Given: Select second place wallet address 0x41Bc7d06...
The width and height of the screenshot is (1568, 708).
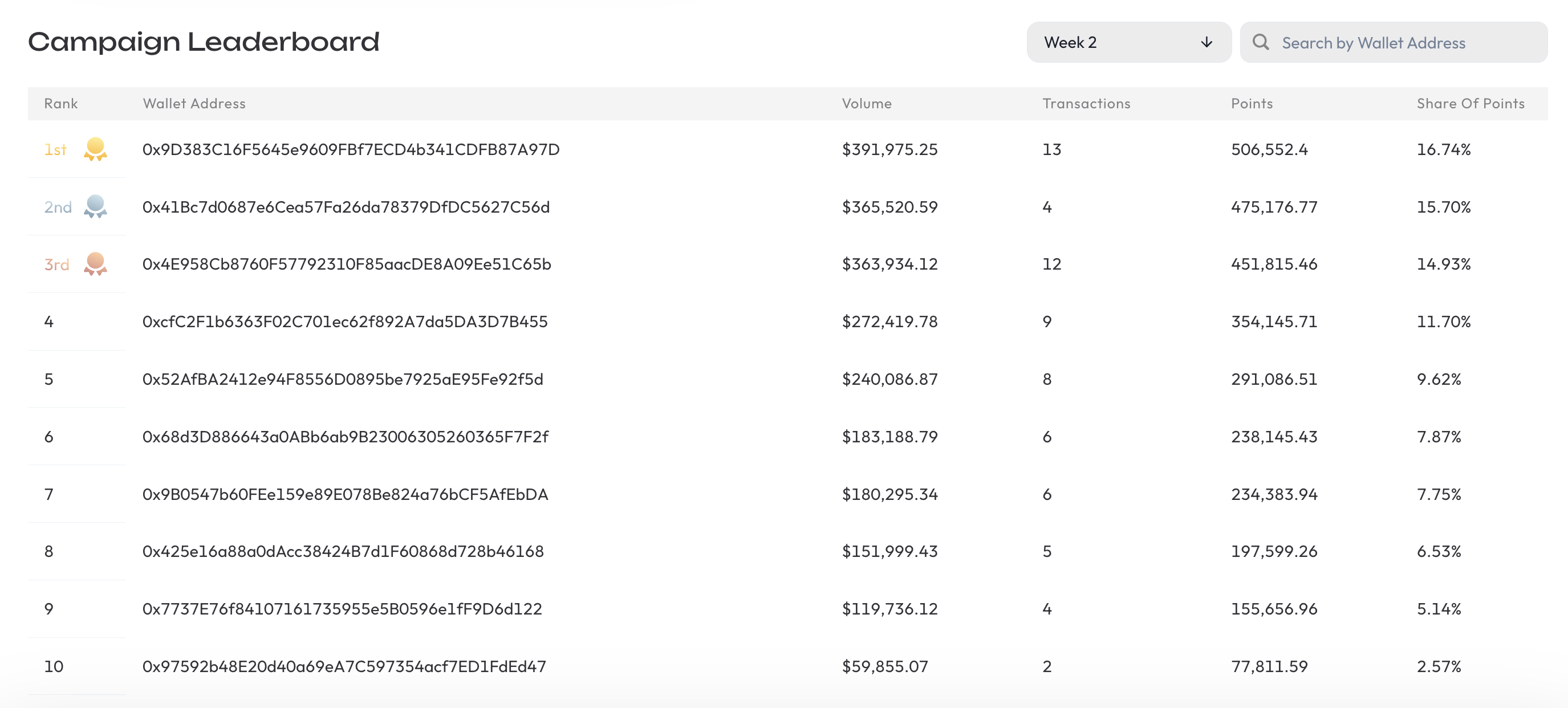Looking at the screenshot, I should [346, 207].
